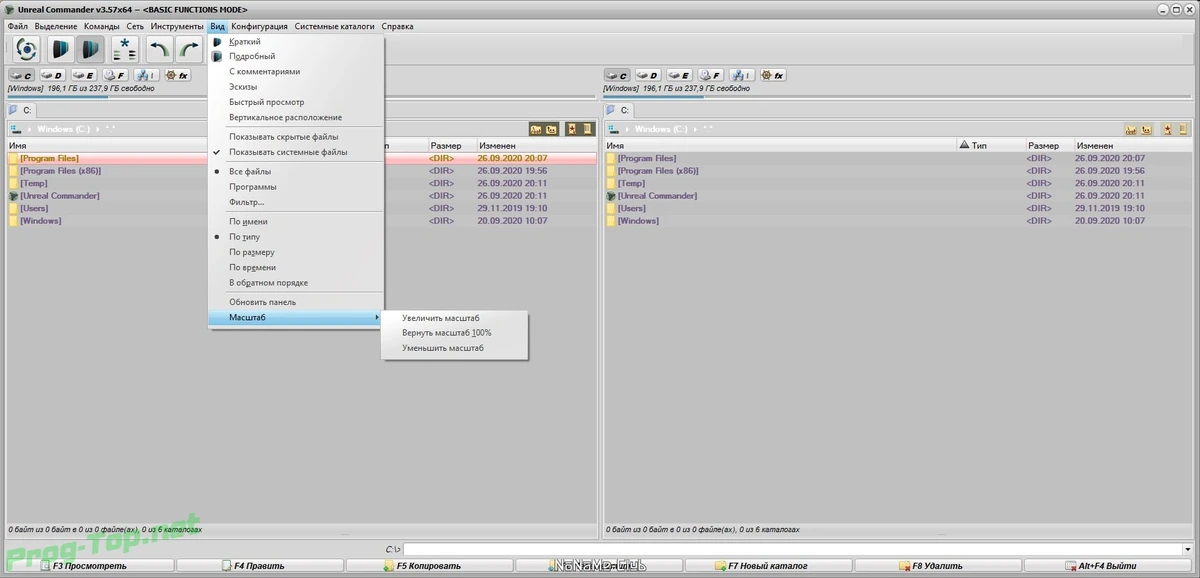Click right panel star favorites icon

[x=1167, y=129]
